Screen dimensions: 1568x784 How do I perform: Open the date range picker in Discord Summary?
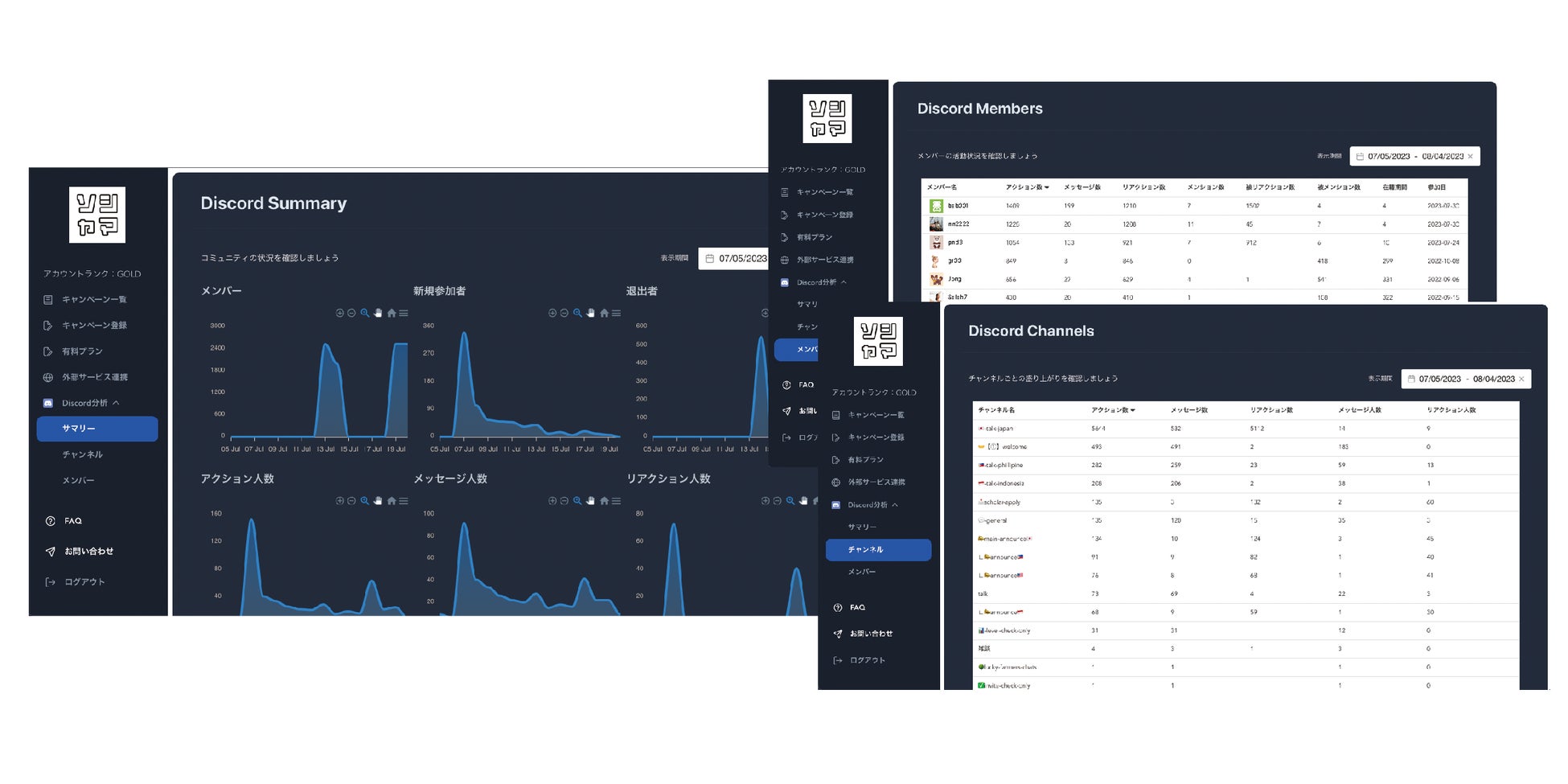tap(734, 259)
